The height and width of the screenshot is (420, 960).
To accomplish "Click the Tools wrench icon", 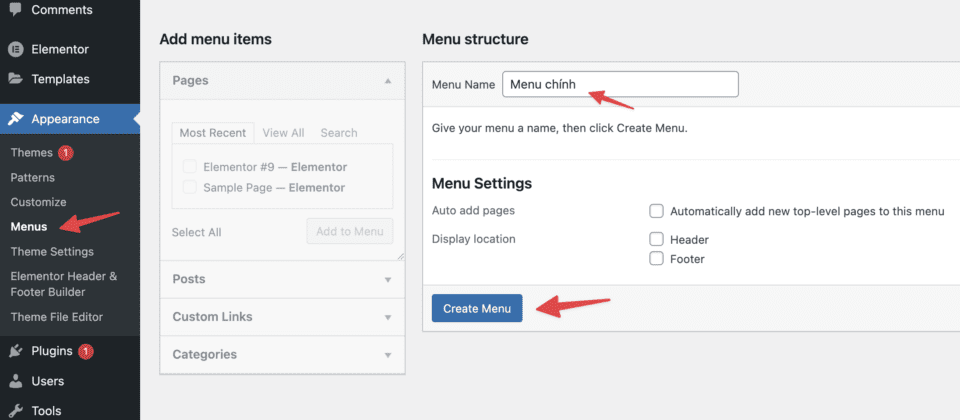I will point(16,410).
